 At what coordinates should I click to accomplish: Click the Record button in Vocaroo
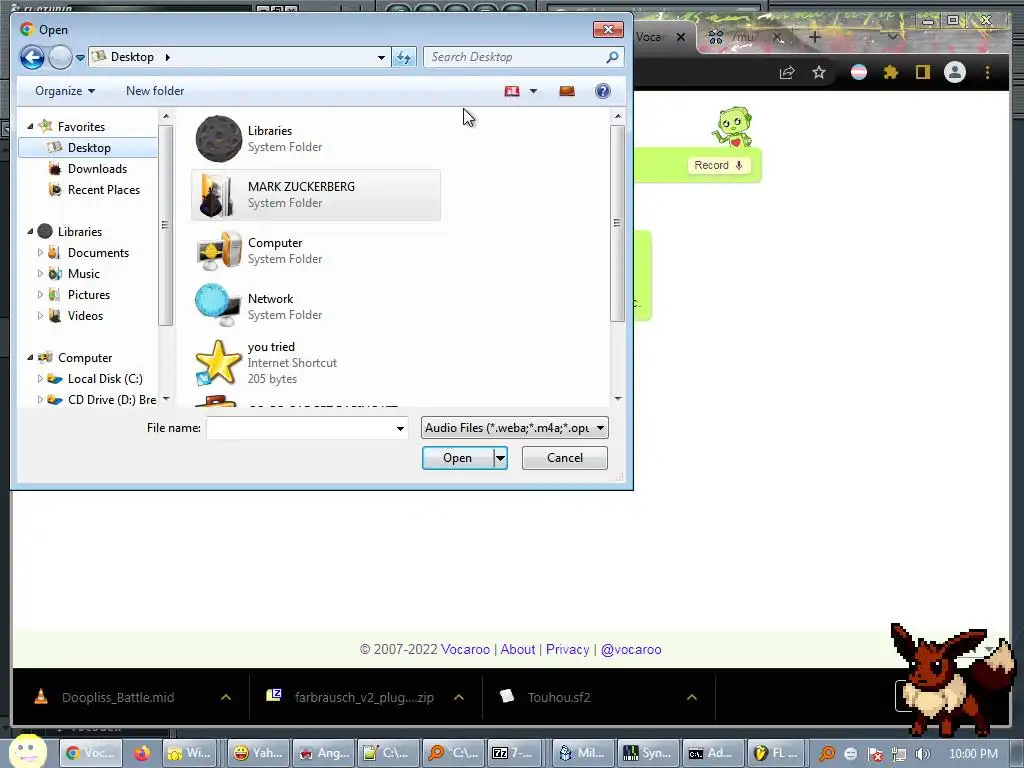[x=718, y=165]
